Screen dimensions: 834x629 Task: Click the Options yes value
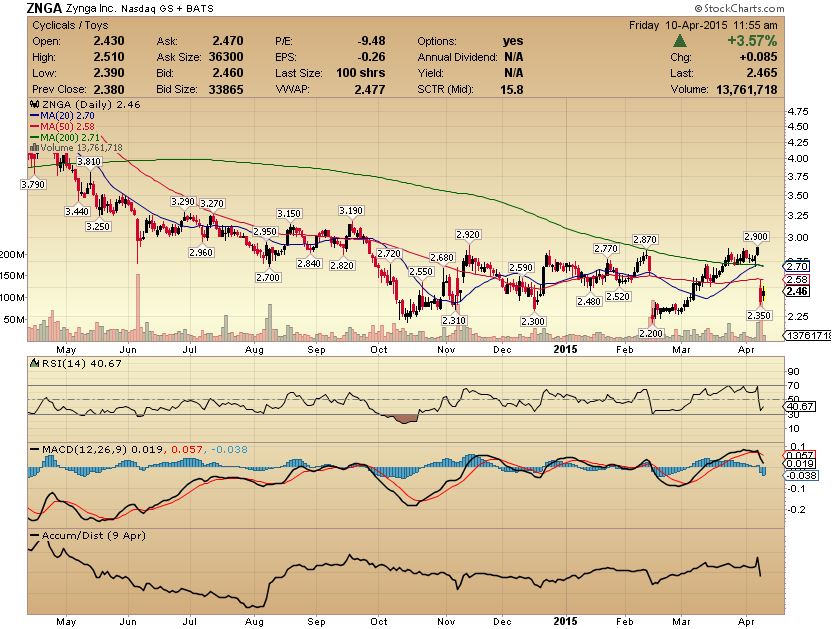(x=513, y=41)
